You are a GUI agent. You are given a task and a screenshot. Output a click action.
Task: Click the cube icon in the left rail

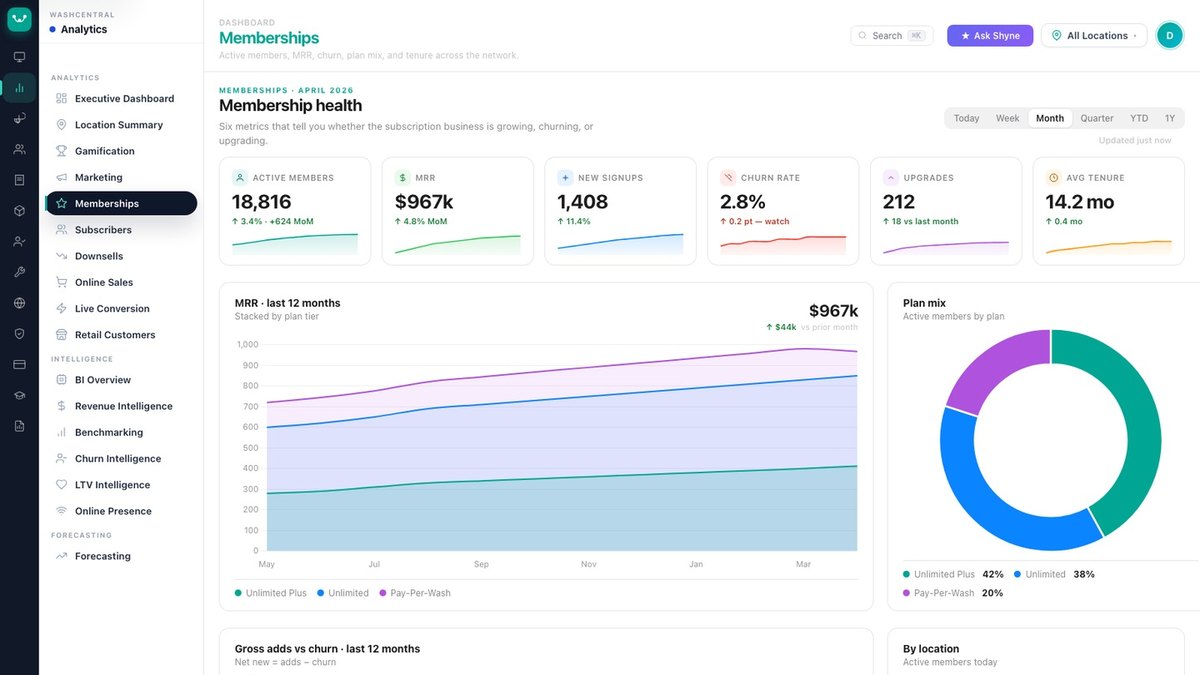pos(19,211)
